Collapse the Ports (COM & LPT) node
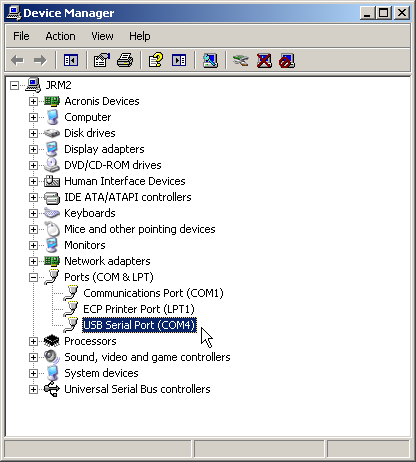Image resolution: width=416 pixels, height=462 pixels. pos(33,277)
